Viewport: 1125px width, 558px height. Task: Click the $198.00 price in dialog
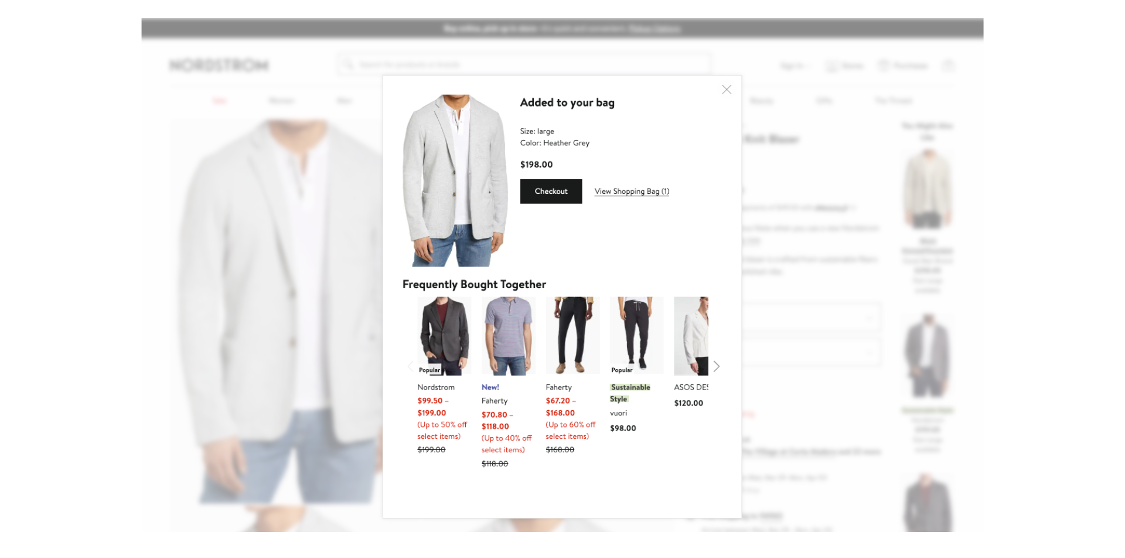tap(536, 165)
